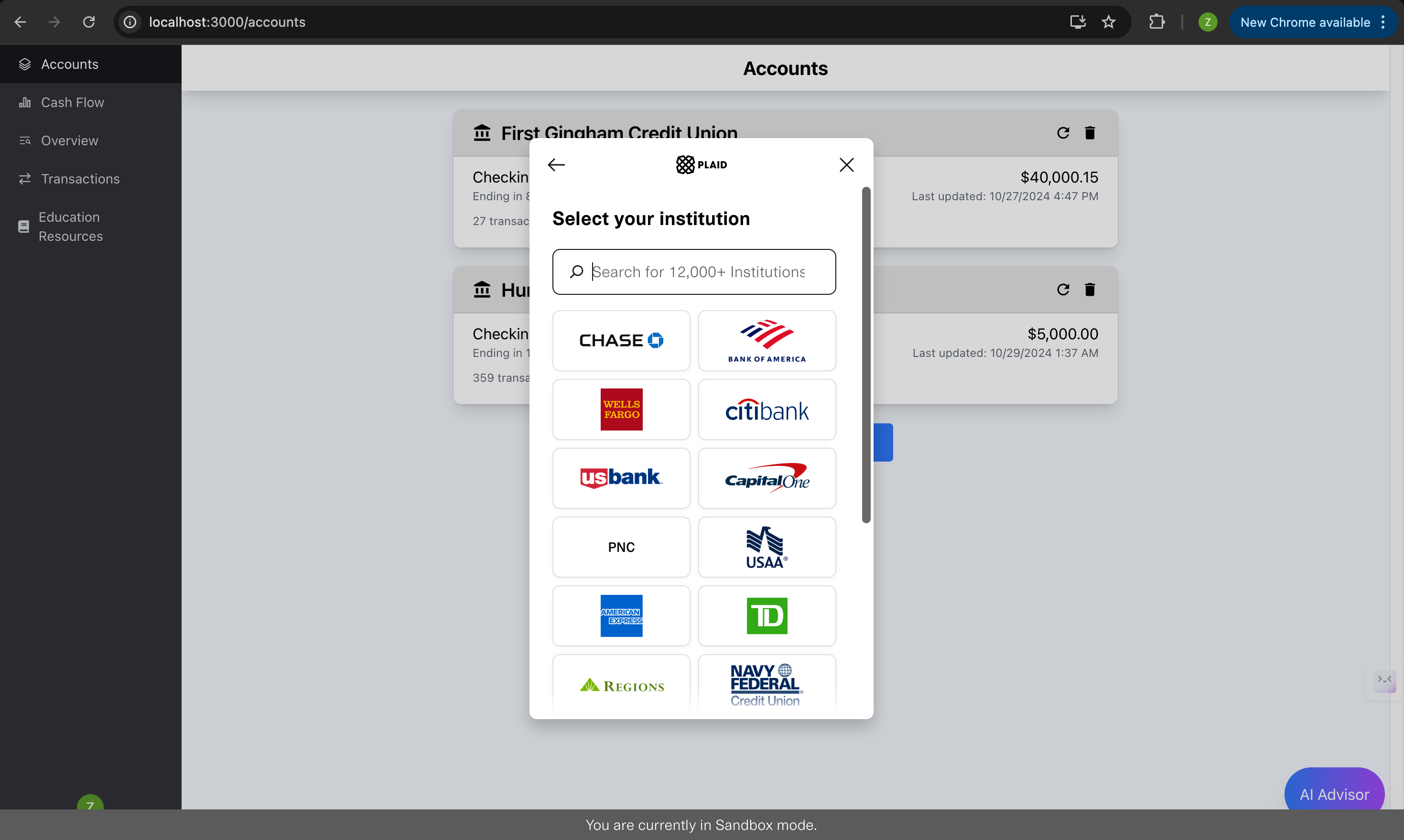Select Chase as your institution
1404x840 pixels.
pyautogui.click(x=621, y=340)
